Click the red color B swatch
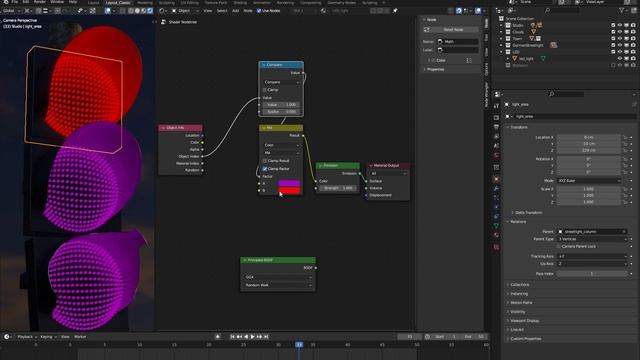This screenshot has height=360, width=640. coord(289,190)
